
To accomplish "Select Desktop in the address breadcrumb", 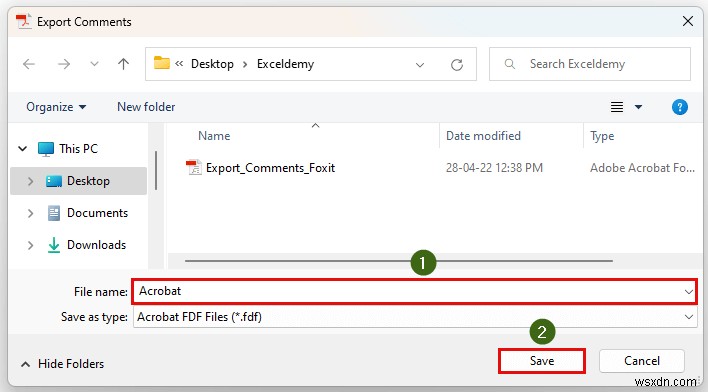I will [x=212, y=64].
